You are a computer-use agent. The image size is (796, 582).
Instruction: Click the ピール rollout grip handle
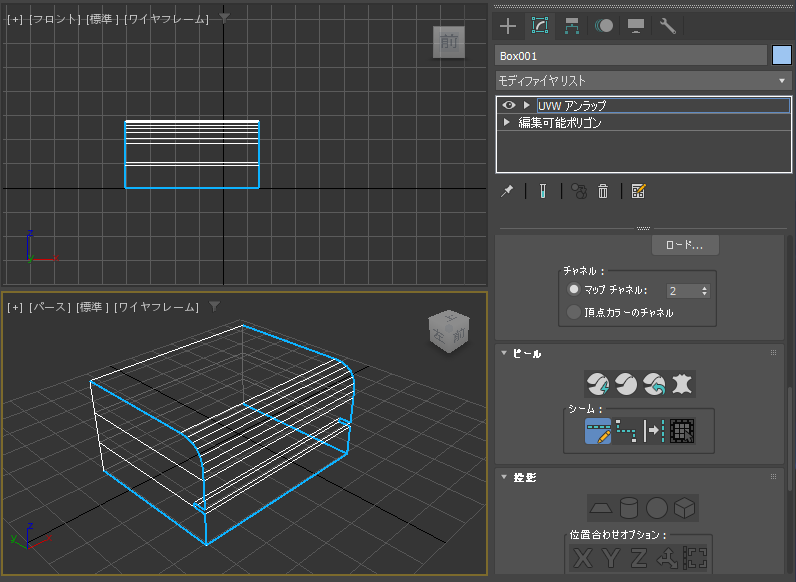click(773, 352)
